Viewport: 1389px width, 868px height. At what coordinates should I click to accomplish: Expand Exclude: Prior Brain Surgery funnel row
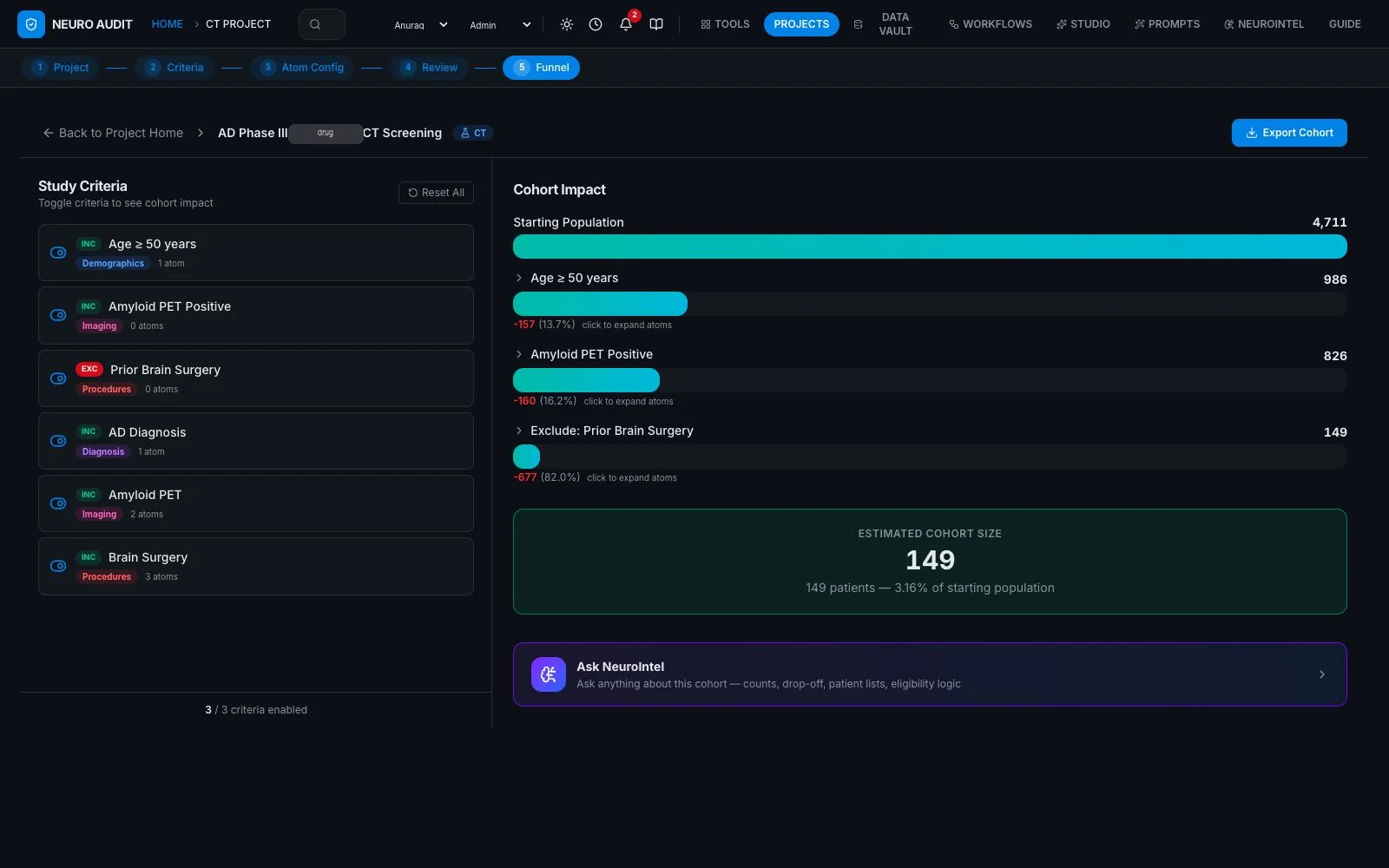(x=519, y=431)
